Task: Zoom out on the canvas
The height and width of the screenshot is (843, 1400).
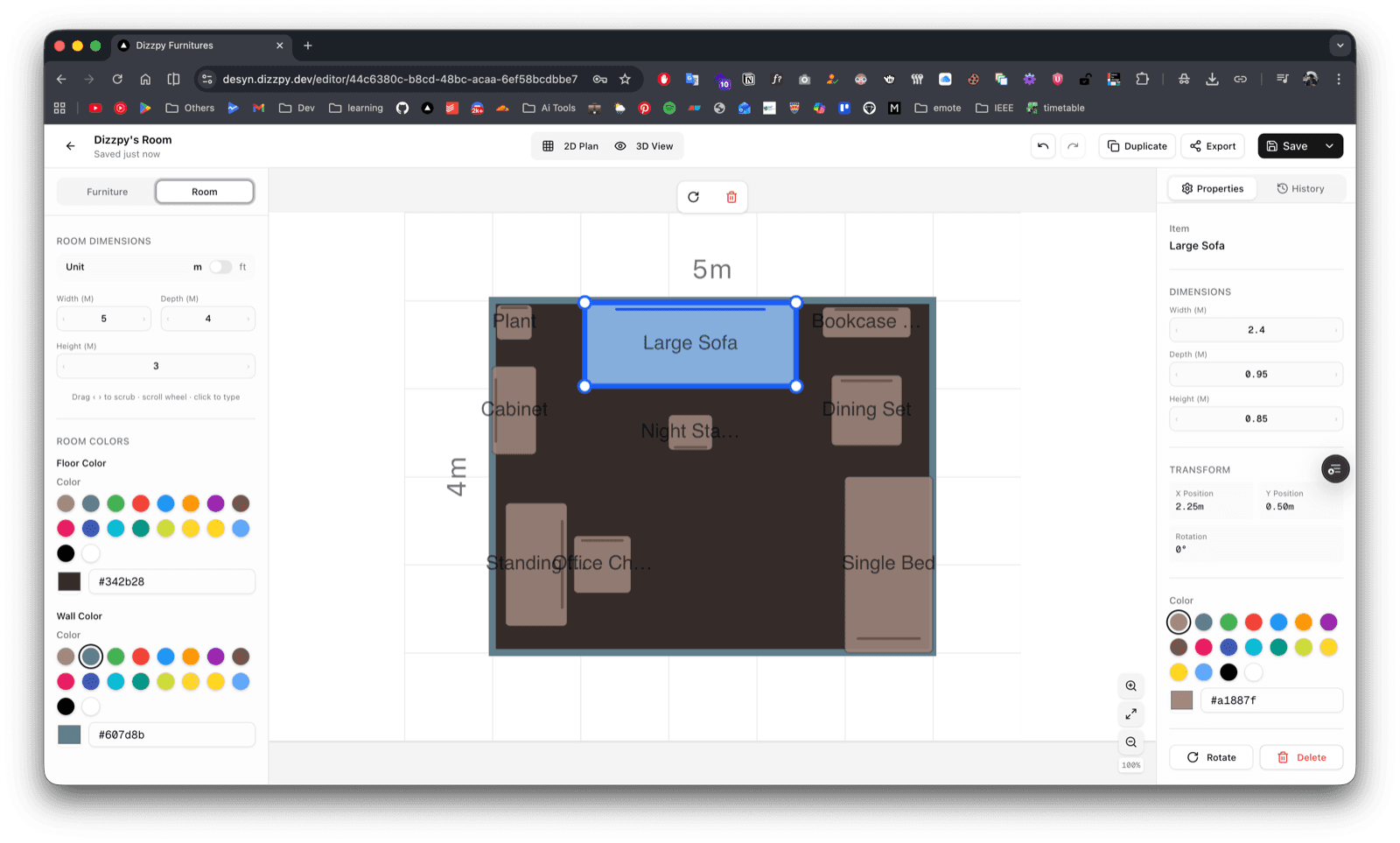Action: [x=1131, y=741]
